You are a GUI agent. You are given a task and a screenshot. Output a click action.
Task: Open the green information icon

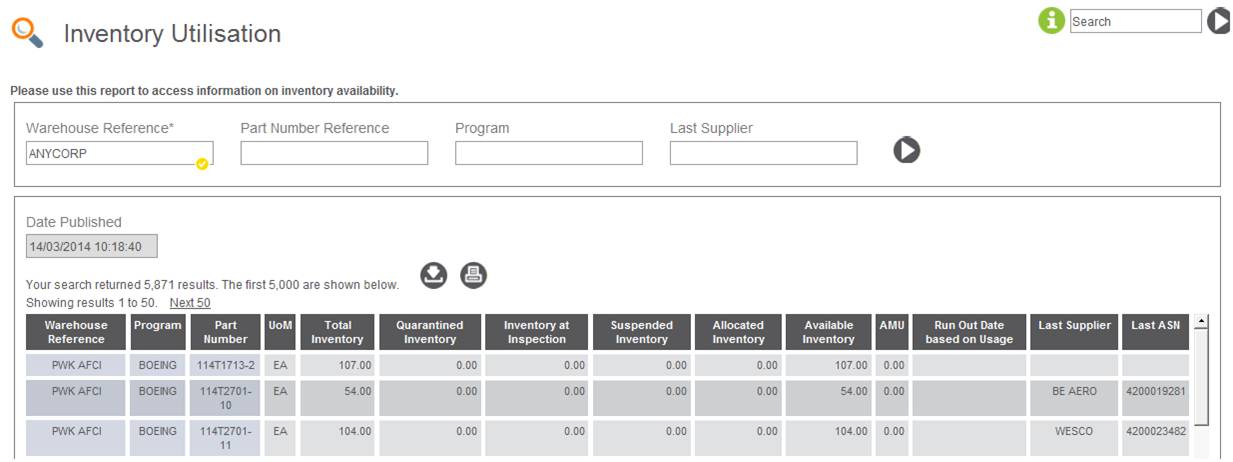(x=1051, y=20)
